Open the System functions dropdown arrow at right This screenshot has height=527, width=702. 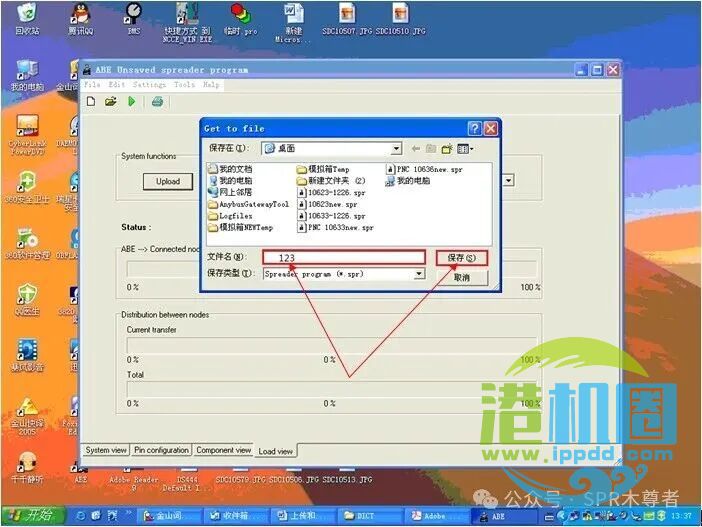509,180
